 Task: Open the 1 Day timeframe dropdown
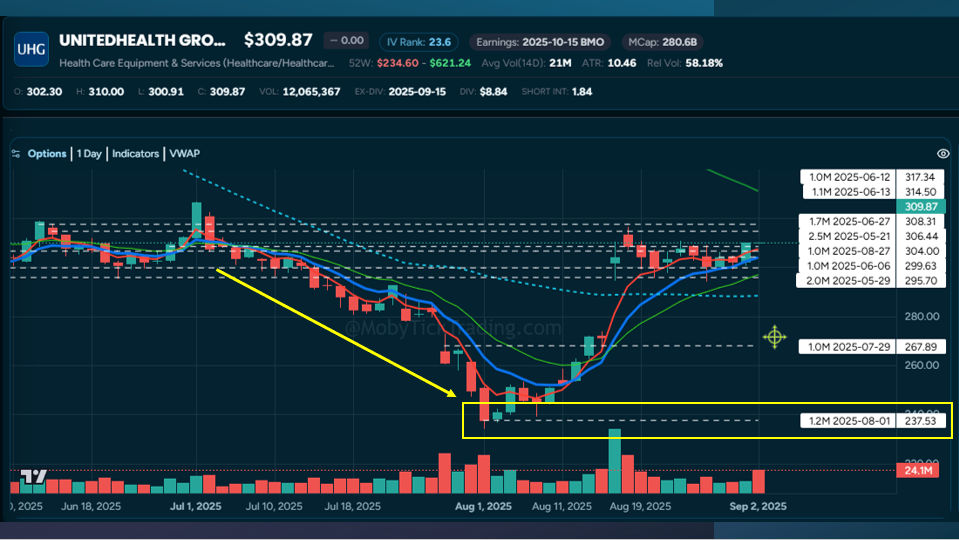pos(90,154)
